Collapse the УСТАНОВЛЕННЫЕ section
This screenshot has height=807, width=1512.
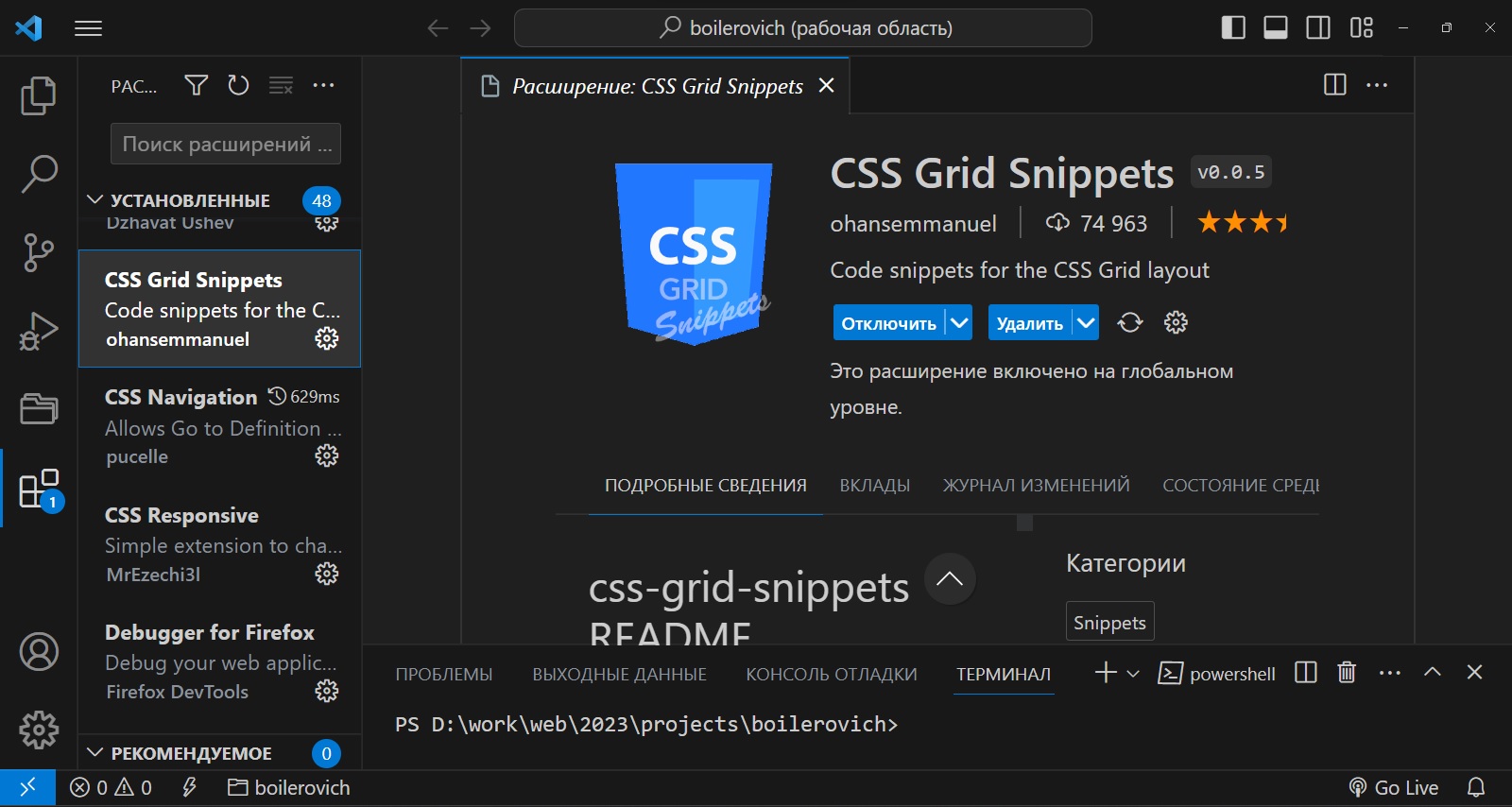(94, 200)
